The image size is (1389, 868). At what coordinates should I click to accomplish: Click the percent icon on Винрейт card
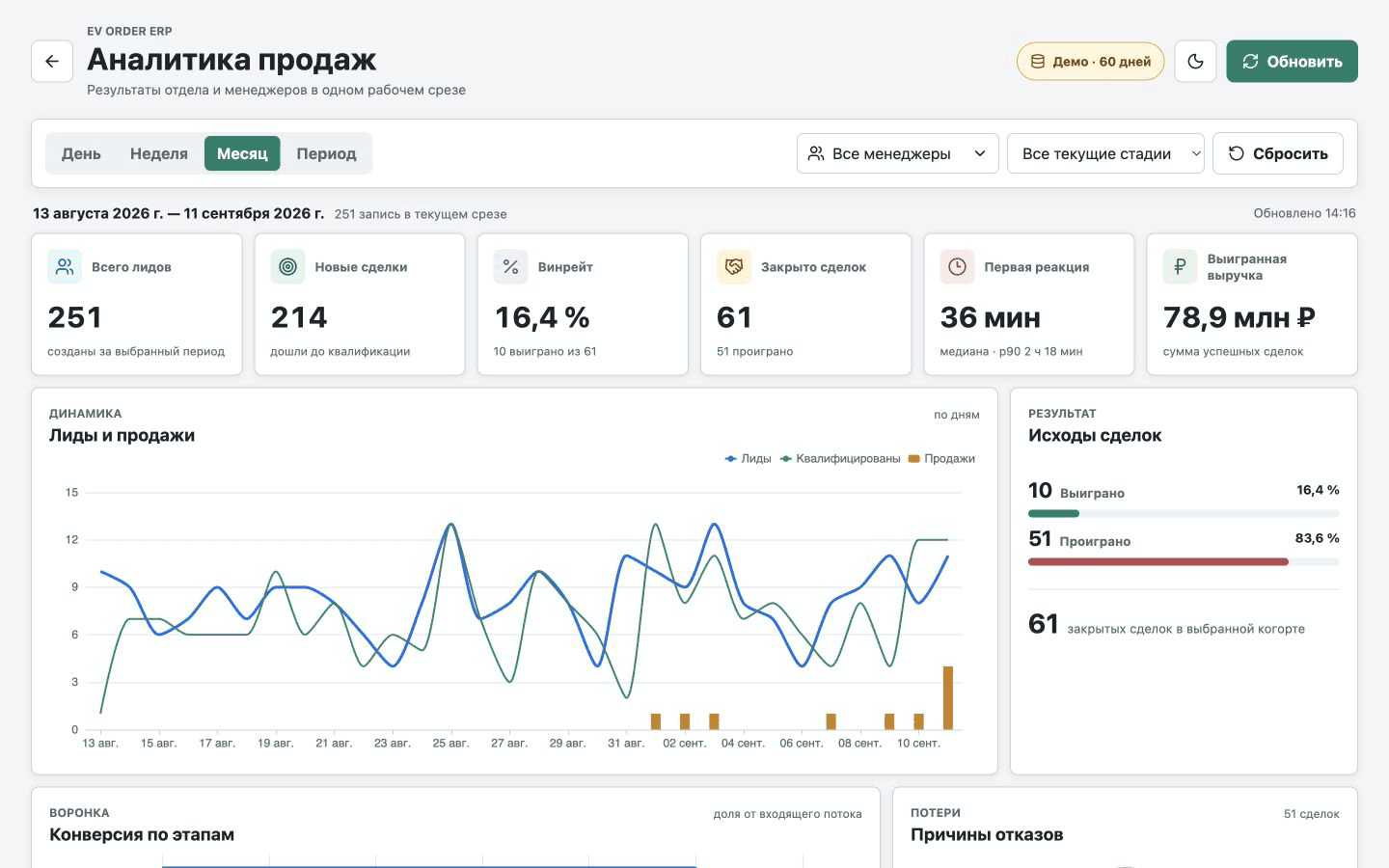(x=510, y=267)
